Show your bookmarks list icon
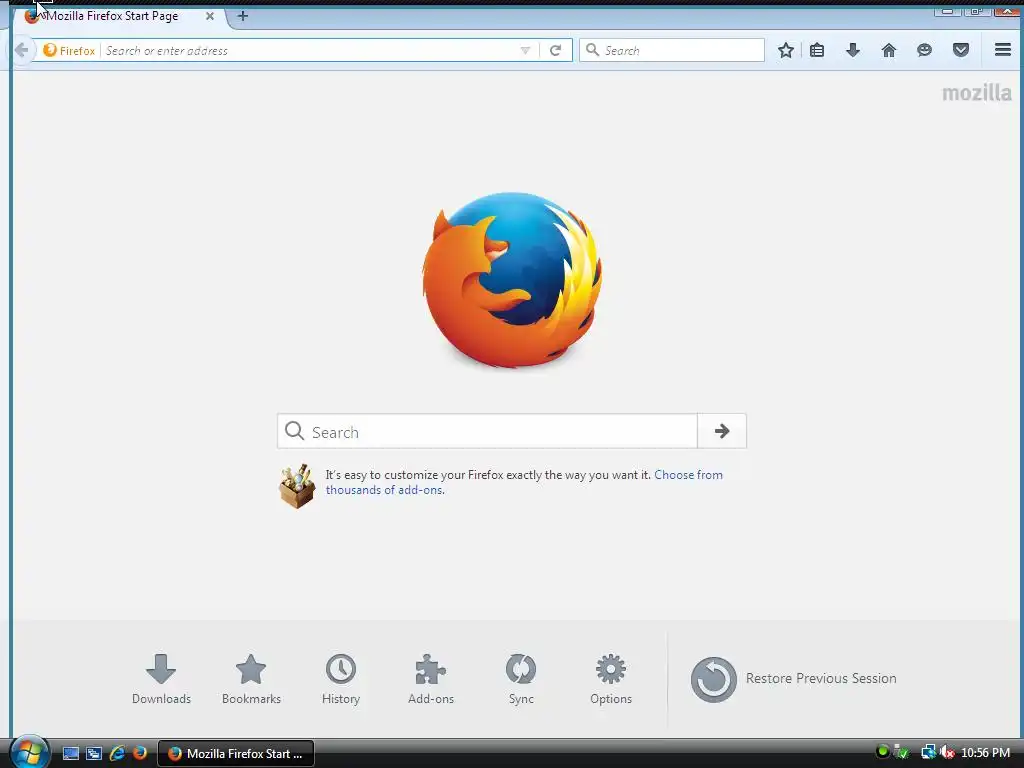The height and width of the screenshot is (768, 1024). pyautogui.click(x=816, y=50)
